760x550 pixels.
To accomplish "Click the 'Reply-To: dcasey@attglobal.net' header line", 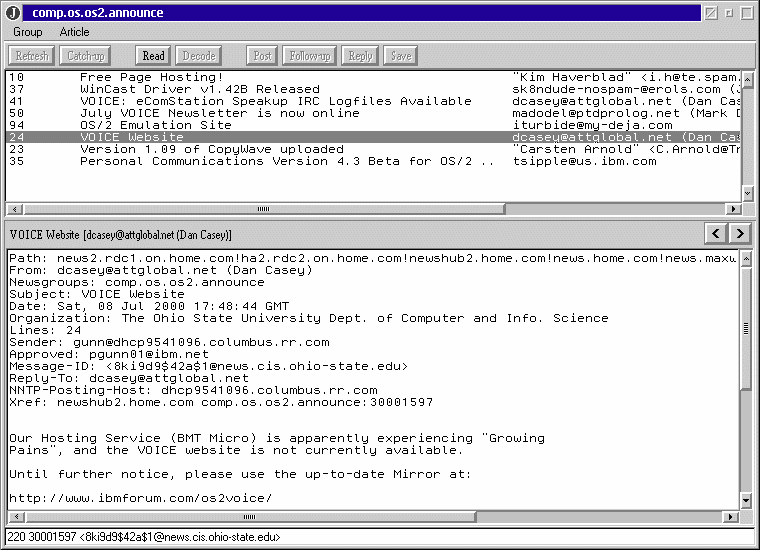I will click(128, 378).
